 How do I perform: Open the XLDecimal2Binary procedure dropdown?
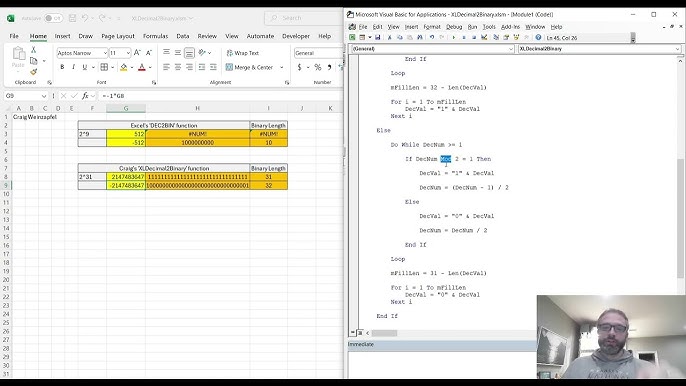[599, 49]
